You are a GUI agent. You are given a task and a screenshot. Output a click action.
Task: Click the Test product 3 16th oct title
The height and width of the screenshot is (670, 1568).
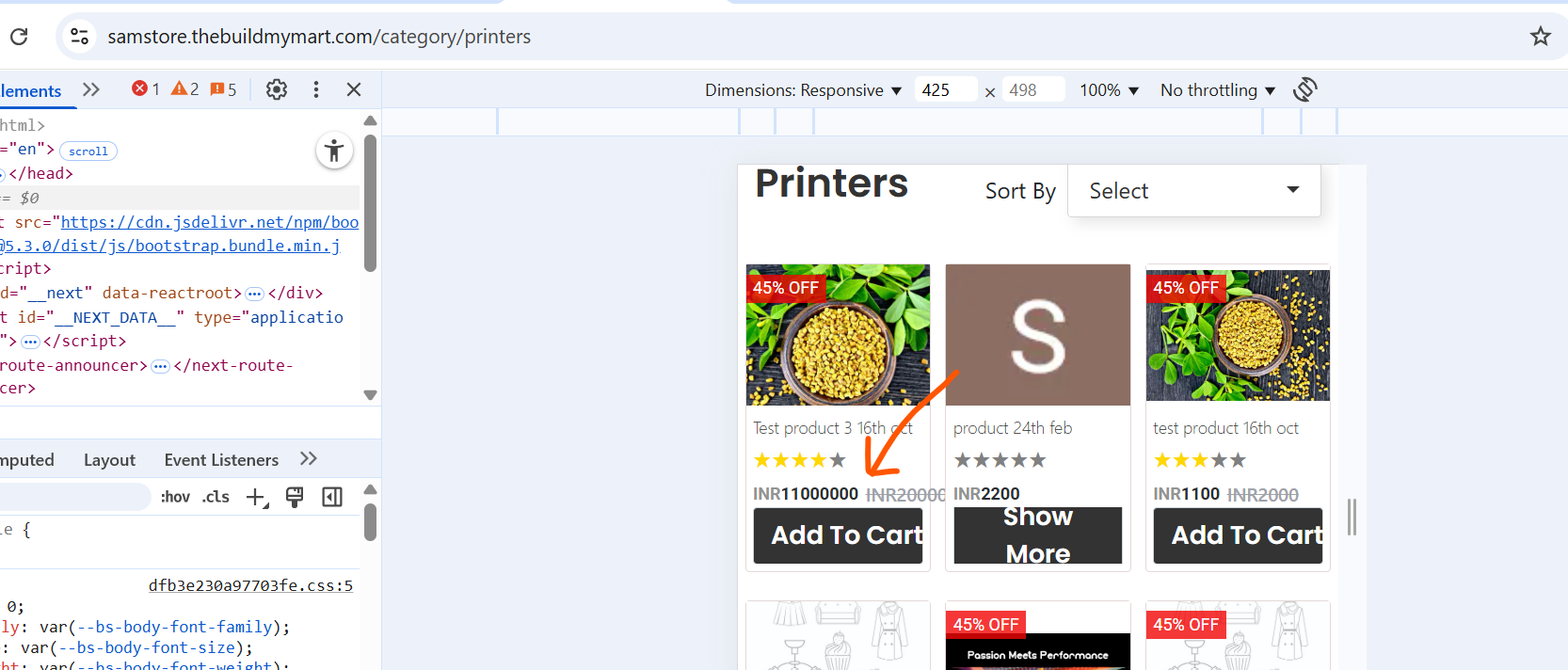click(833, 428)
